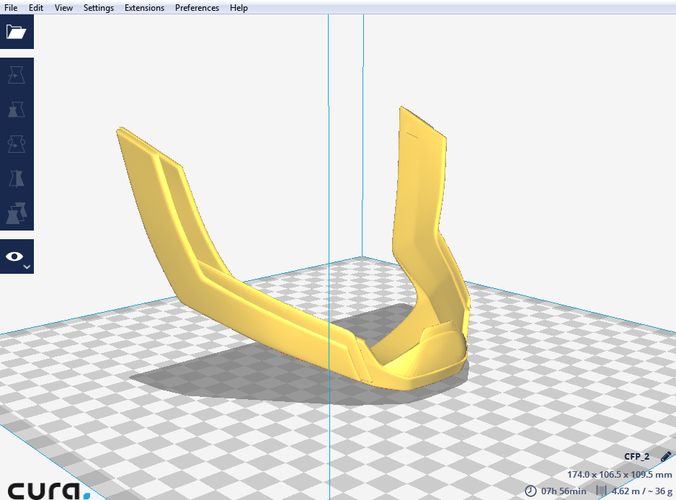Open the Settings menu
The height and width of the screenshot is (500, 676).
(98, 8)
